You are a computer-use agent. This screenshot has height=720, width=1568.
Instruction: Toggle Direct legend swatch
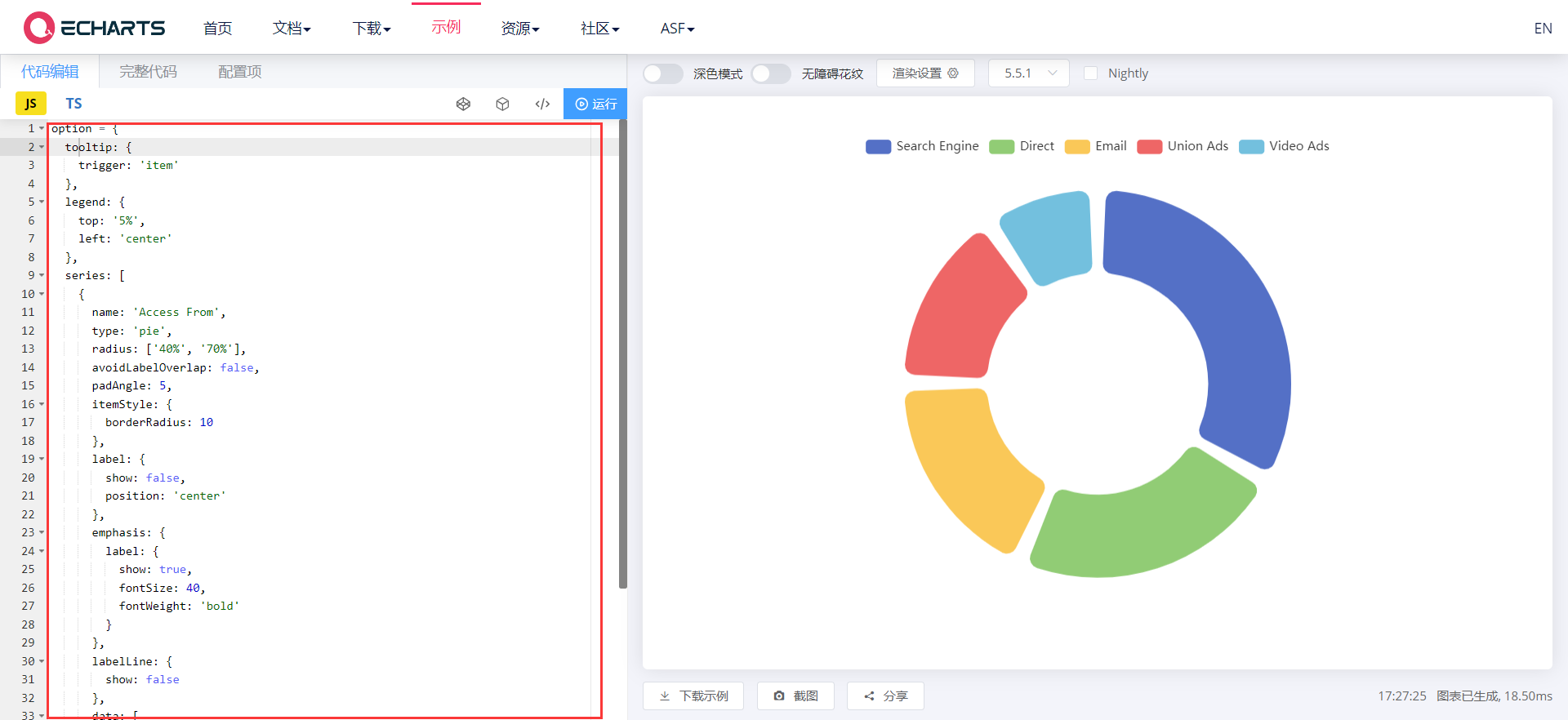click(x=1001, y=146)
